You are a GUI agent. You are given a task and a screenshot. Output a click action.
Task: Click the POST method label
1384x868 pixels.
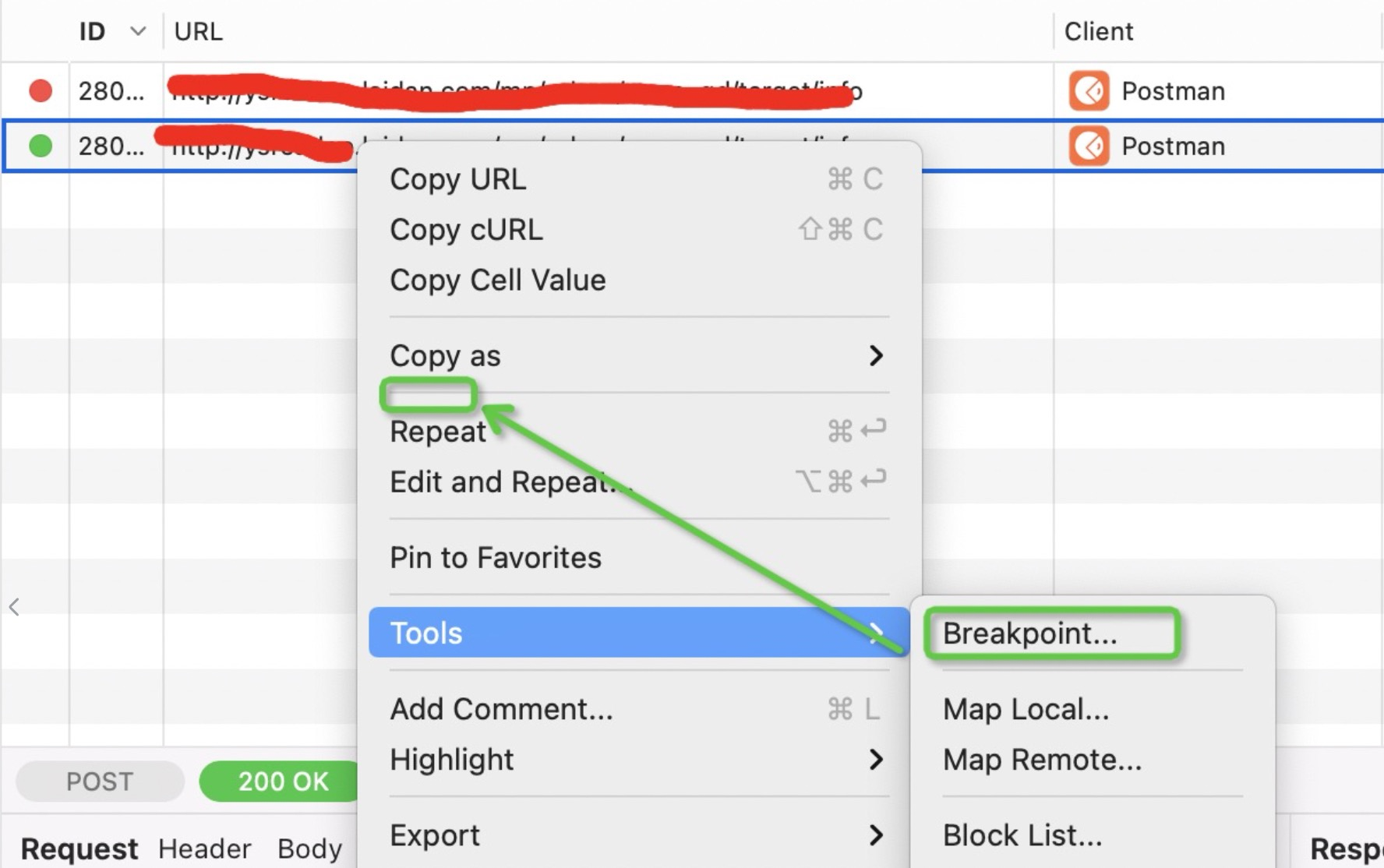[99, 781]
